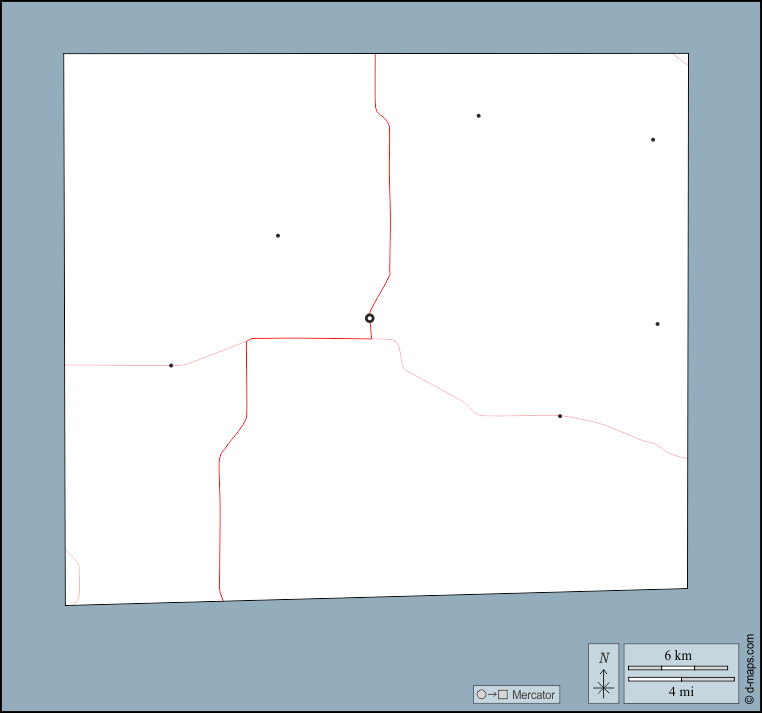
Task: Click the ringed main city marker
Action: pos(369,318)
